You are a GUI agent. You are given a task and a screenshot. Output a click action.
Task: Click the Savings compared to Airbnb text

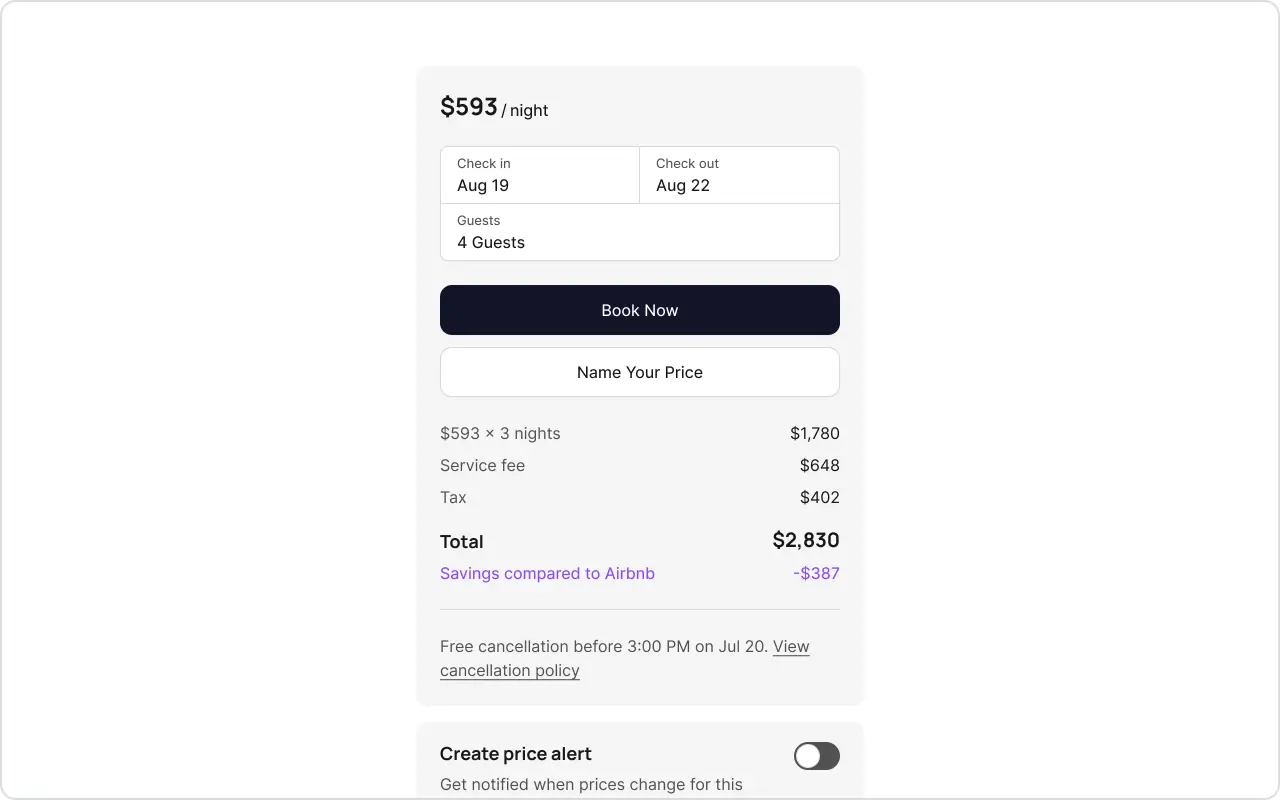(x=547, y=573)
